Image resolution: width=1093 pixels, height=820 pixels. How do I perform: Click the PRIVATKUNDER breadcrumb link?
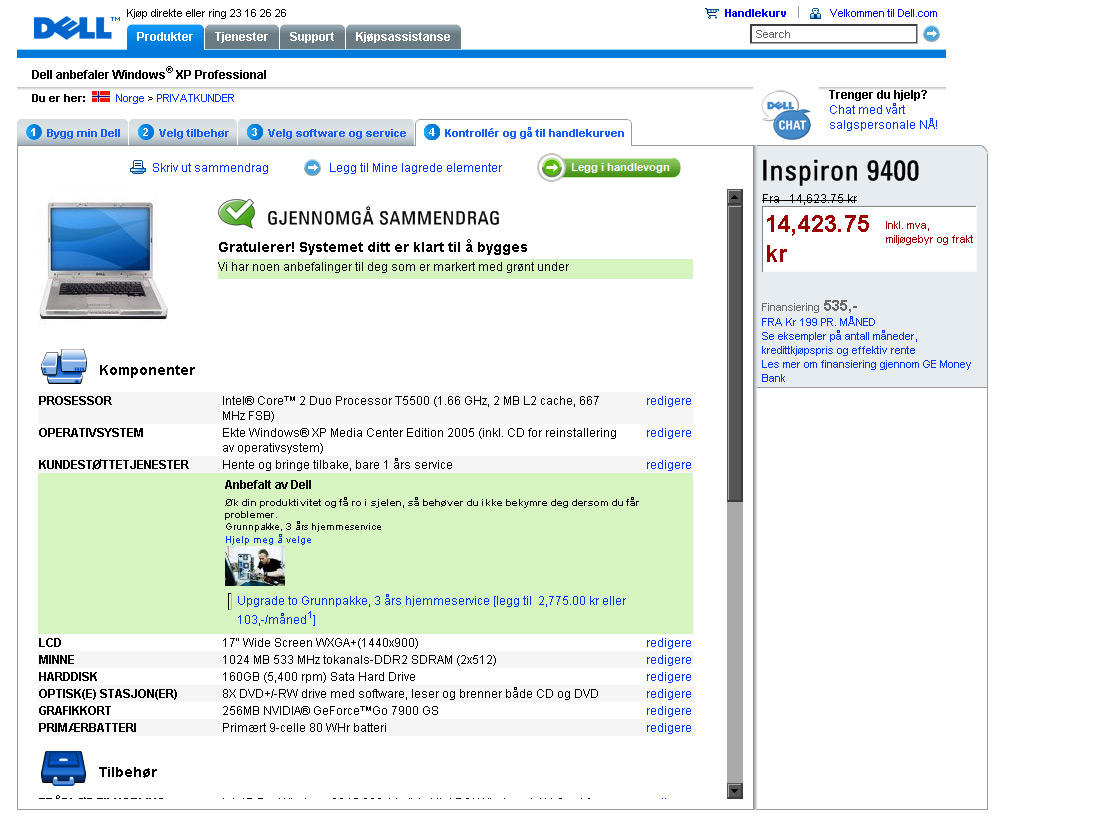tap(195, 98)
